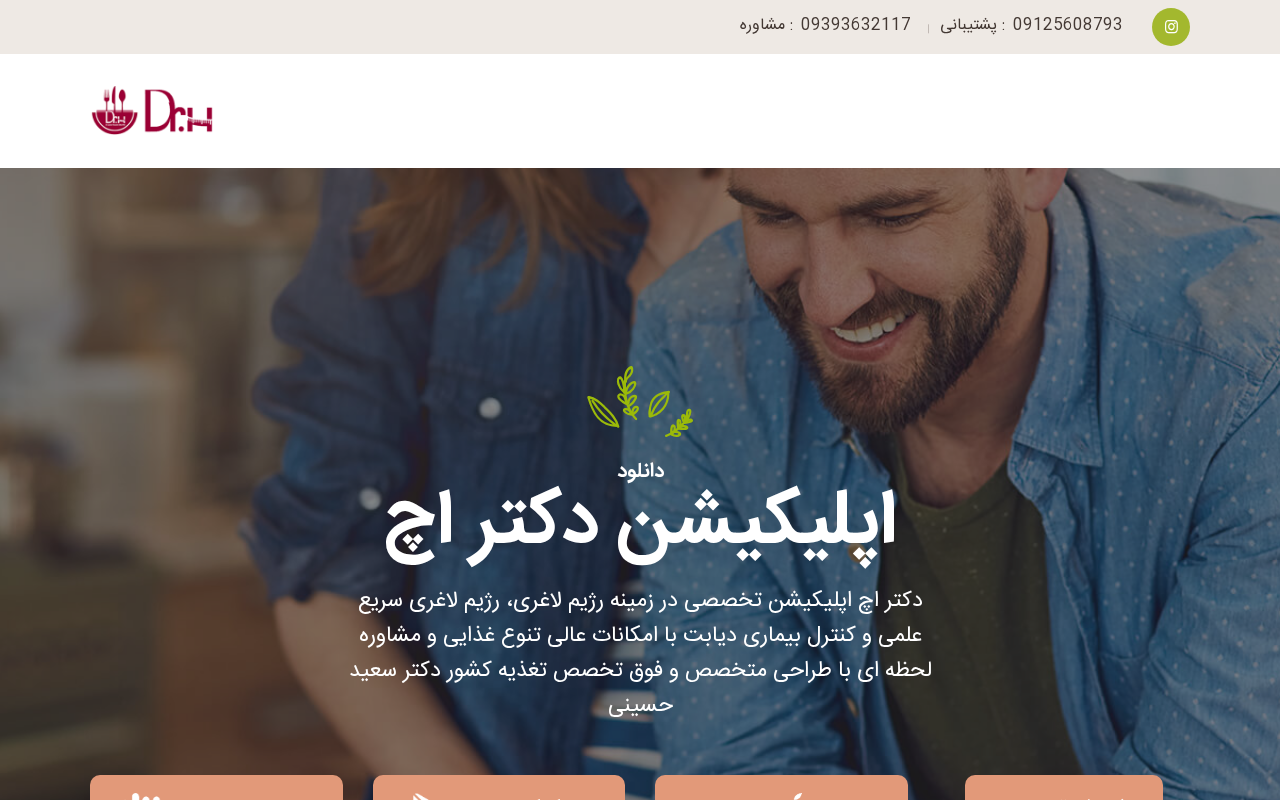This screenshot has width=1280, height=800.
Task: Click the green leaves icon above the heading
Action: click(640, 402)
